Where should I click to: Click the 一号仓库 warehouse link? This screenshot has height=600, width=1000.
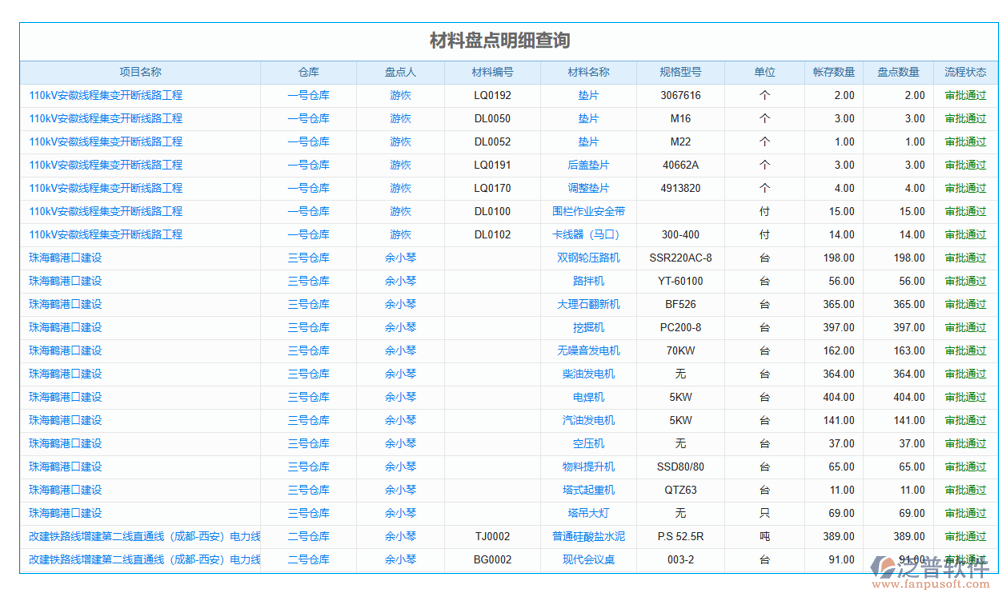[310, 95]
